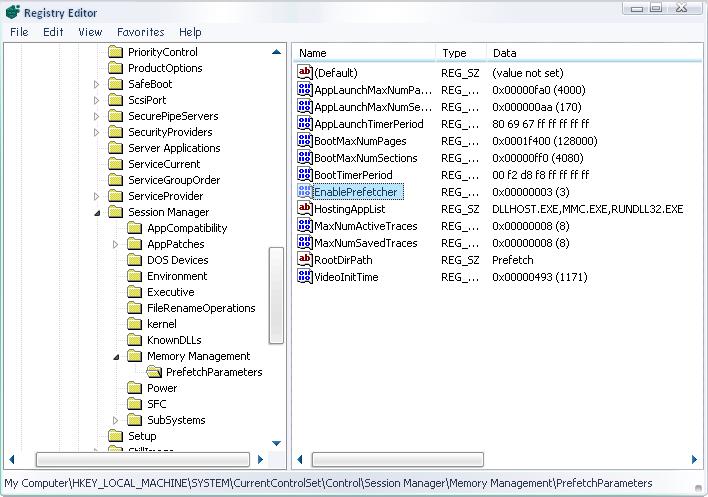Sort by the Type column header
The image size is (708, 497).
[461, 53]
